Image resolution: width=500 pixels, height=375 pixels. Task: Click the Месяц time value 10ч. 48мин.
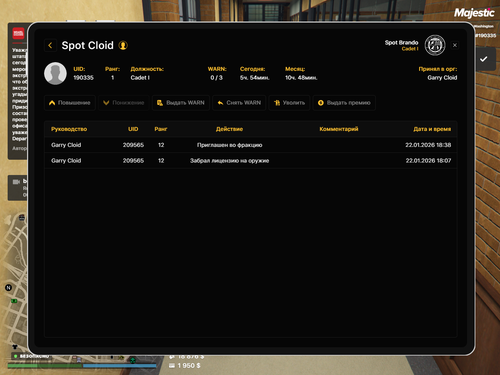point(301,78)
